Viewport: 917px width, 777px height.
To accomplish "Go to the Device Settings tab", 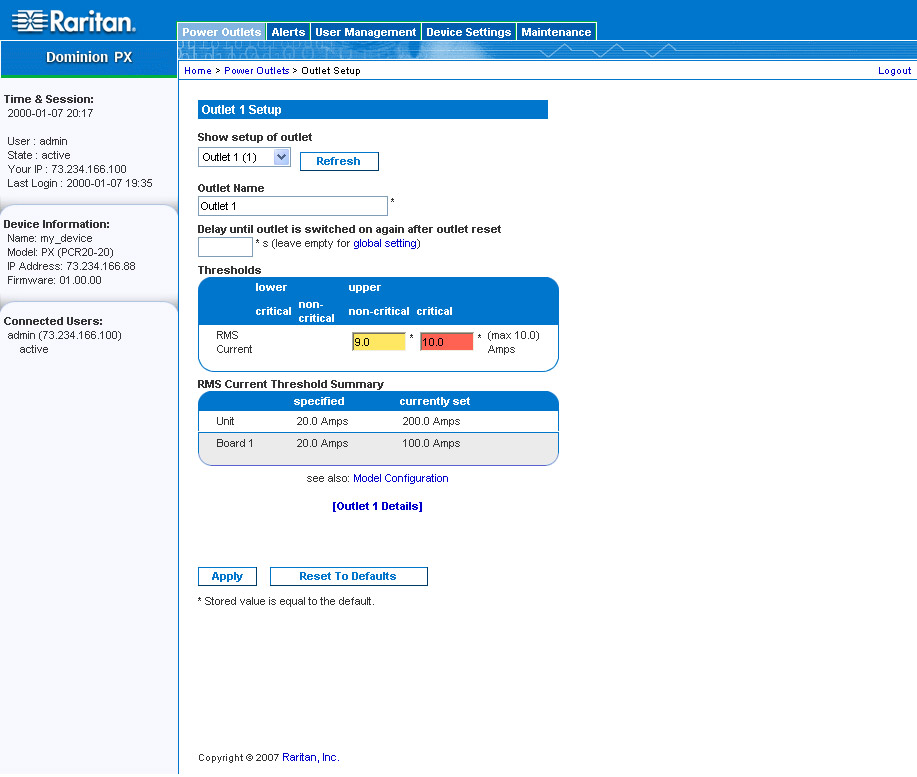I will coord(468,32).
